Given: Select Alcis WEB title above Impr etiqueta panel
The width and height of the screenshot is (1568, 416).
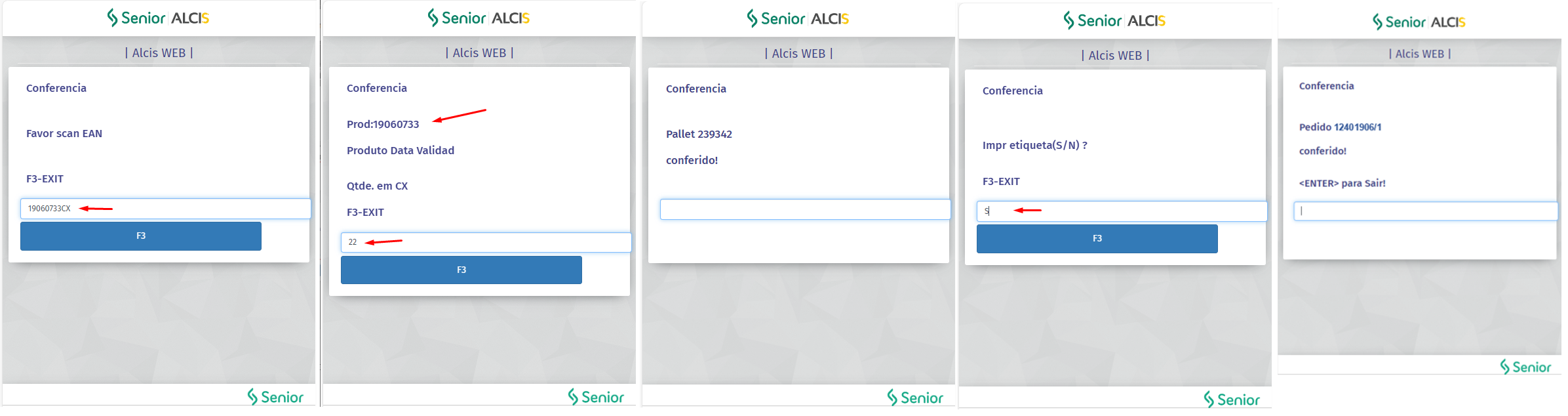Looking at the screenshot, I should point(1115,56).
